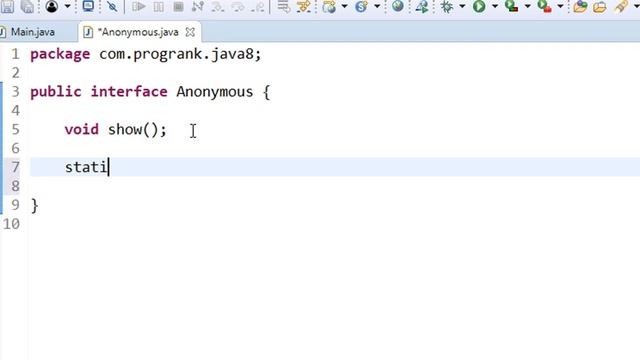This screenshot has width=640, height=360.
Task: Expand the External Tools dropdown arrow
Action: pos(560,6)
